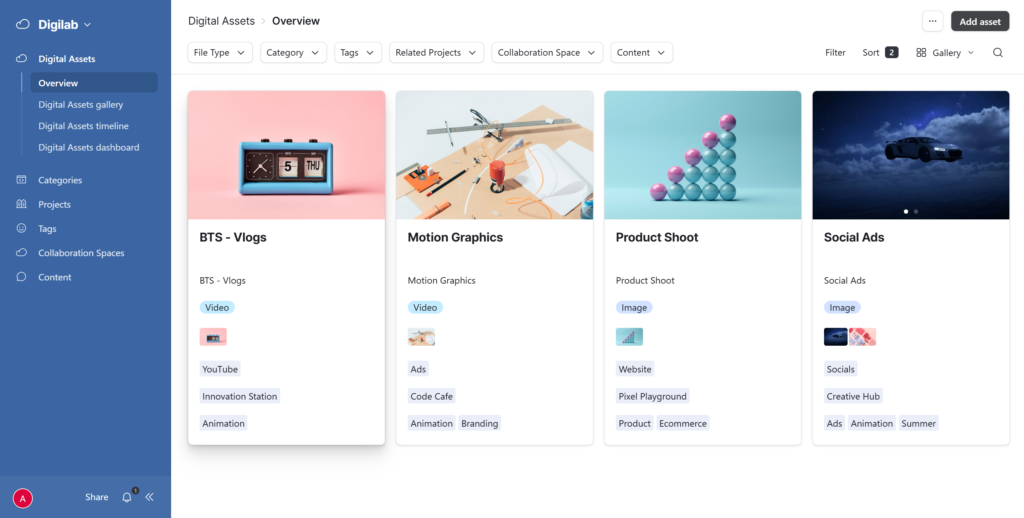This screenshot has width=1024, height=518.
Task: Open the Category filter dropdown
Action: (x=293, y=53)
